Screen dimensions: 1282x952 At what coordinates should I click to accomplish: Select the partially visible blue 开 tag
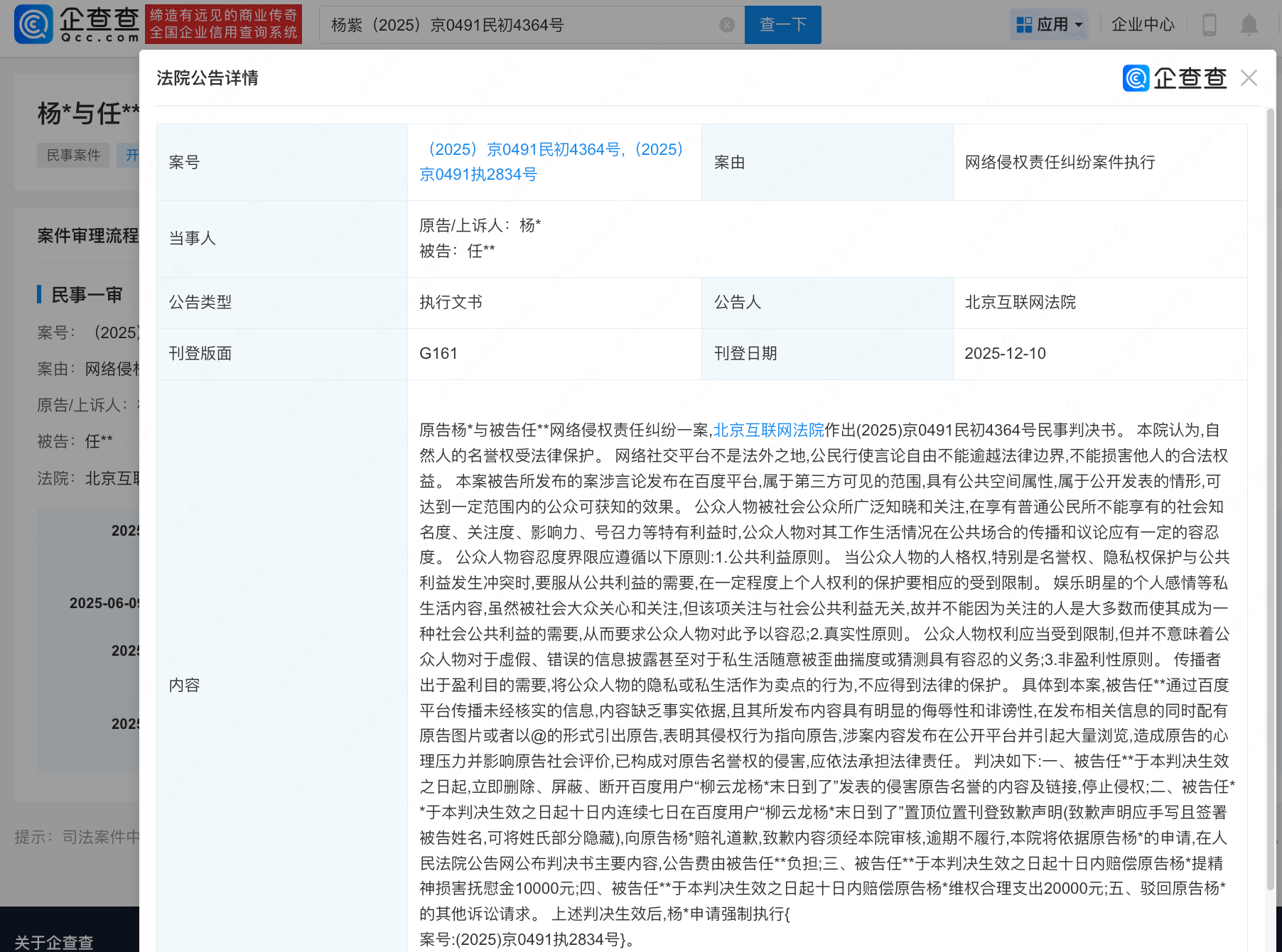point(134,155)
